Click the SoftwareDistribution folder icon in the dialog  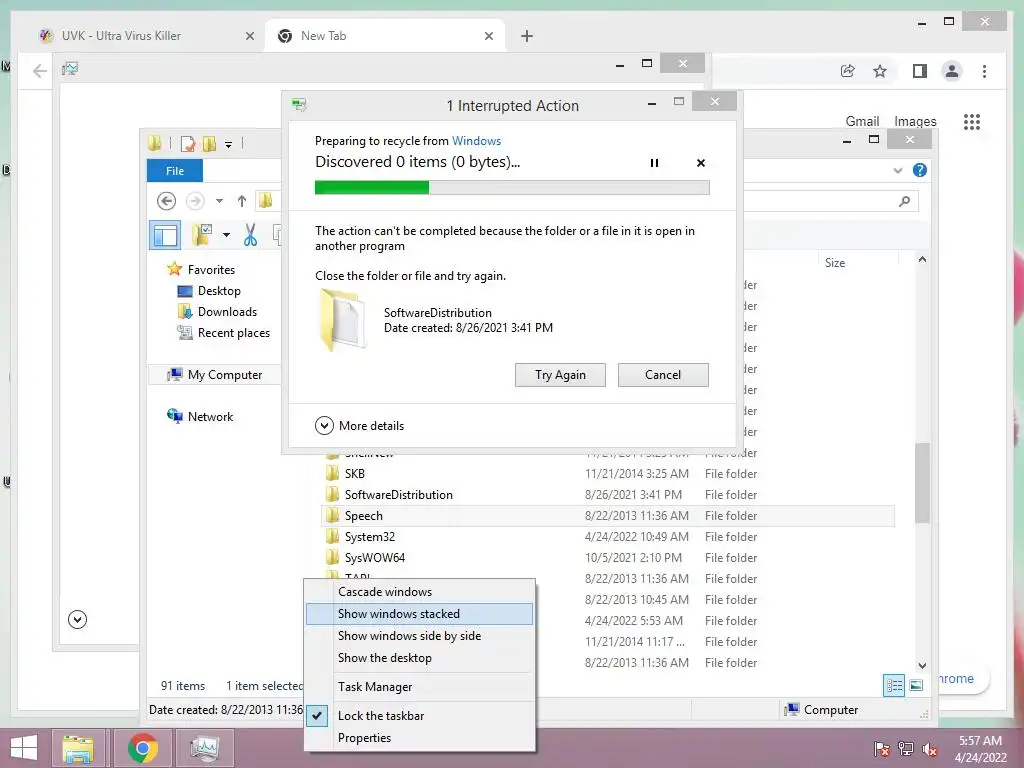(342, 321)
